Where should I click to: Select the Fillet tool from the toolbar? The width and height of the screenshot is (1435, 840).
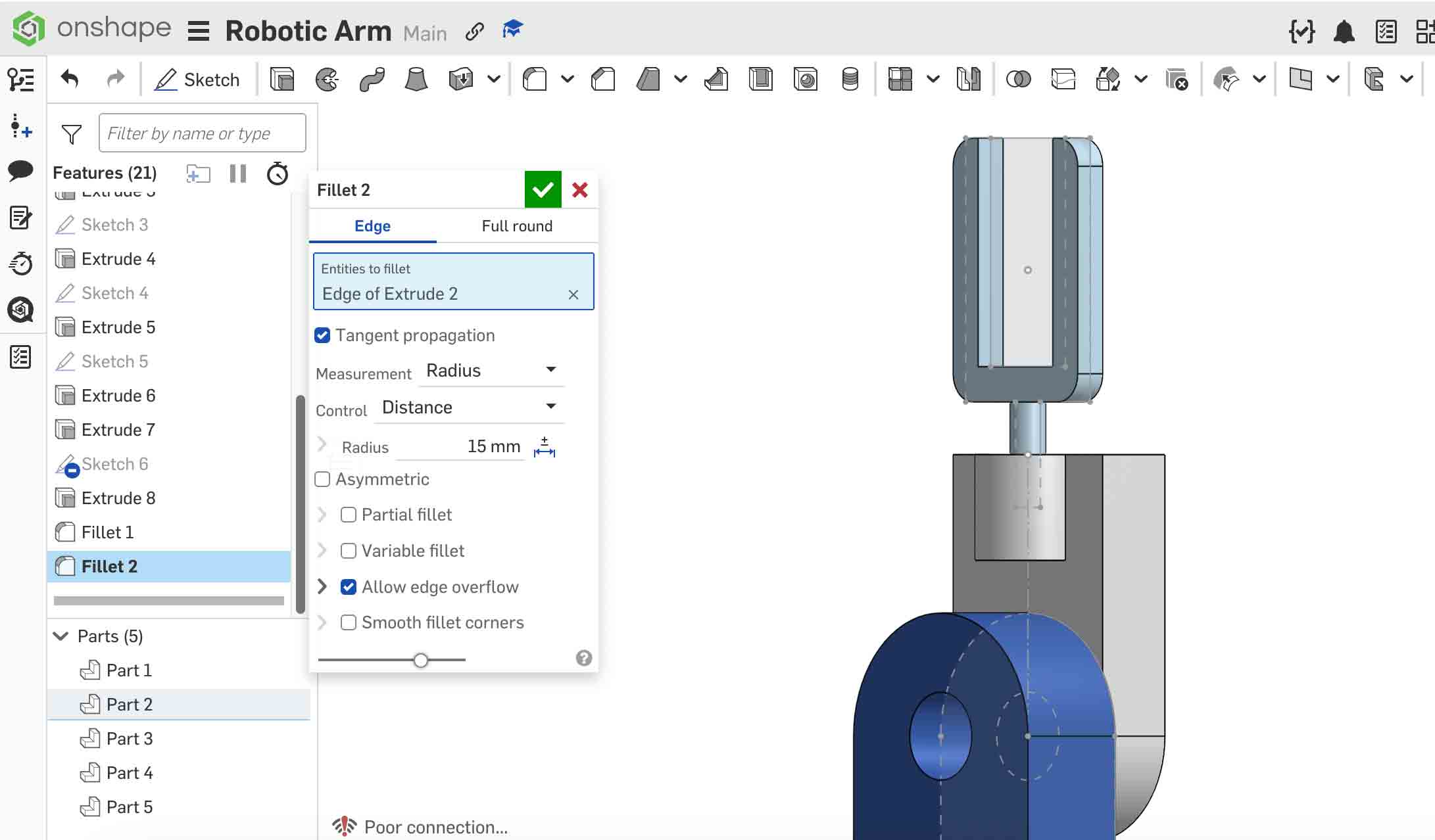click(x=535, y=79)
